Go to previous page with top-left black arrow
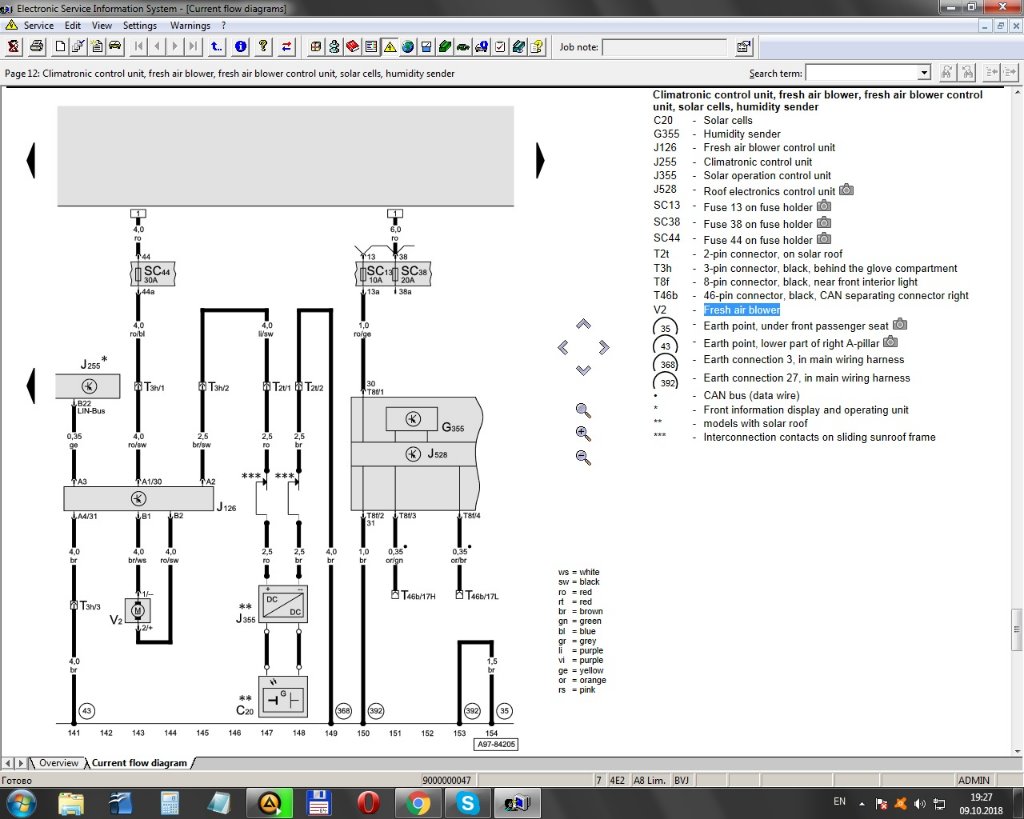This screenshot has width=1024, height=819. tap(31, 160)
